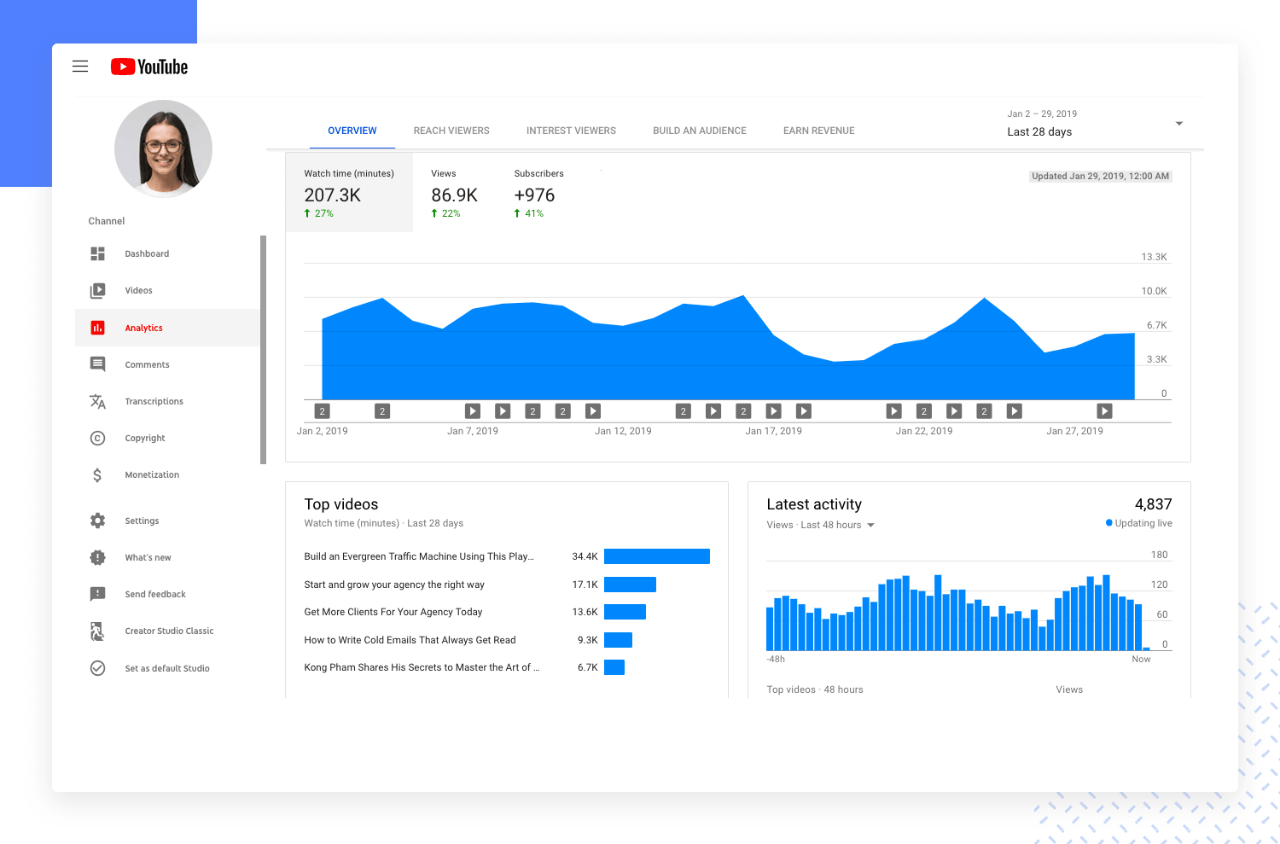Open Creator Studio Classic link

(x=169, y=631)
